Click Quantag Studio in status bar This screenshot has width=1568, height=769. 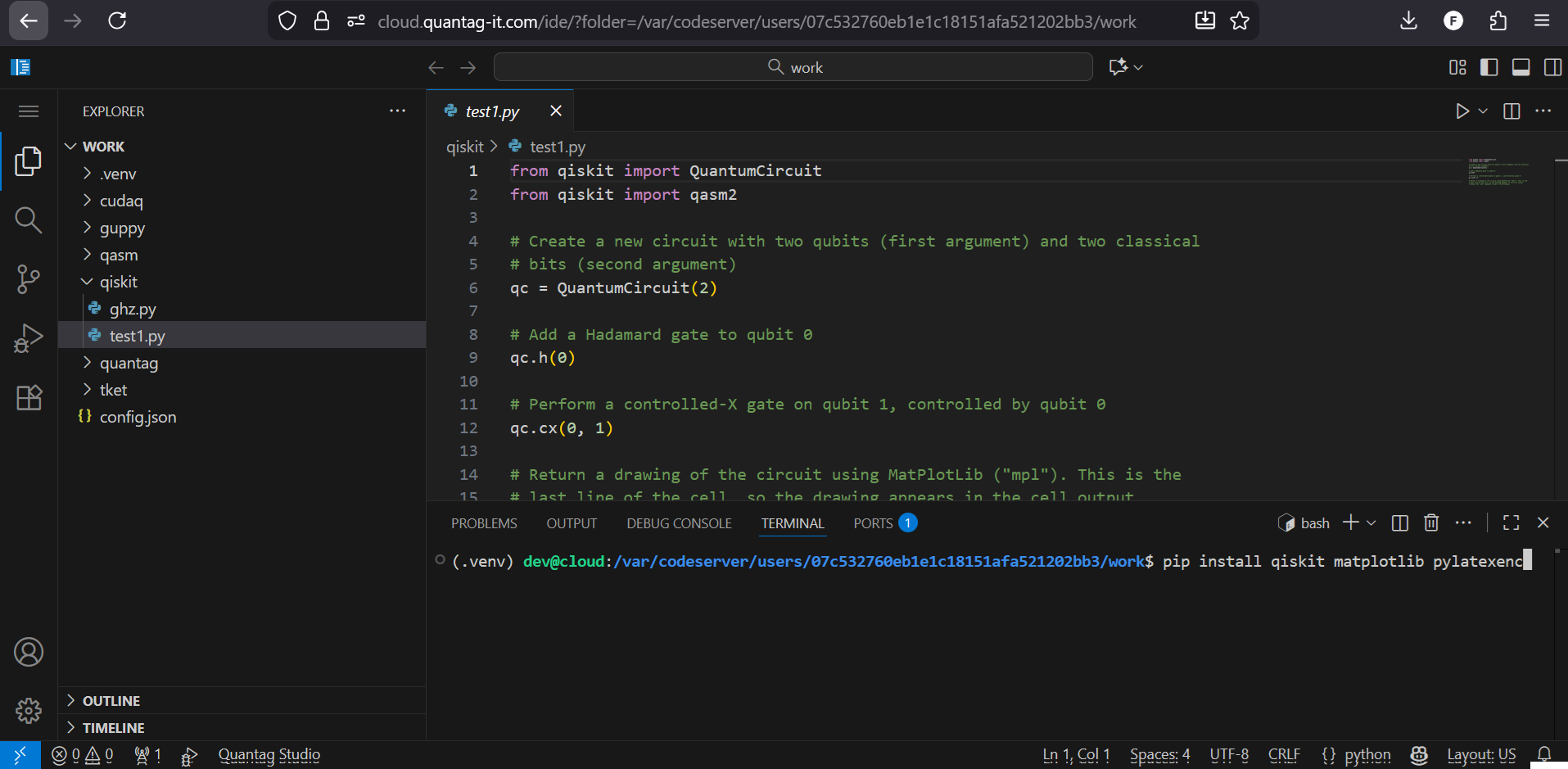[x=269, y=755]
